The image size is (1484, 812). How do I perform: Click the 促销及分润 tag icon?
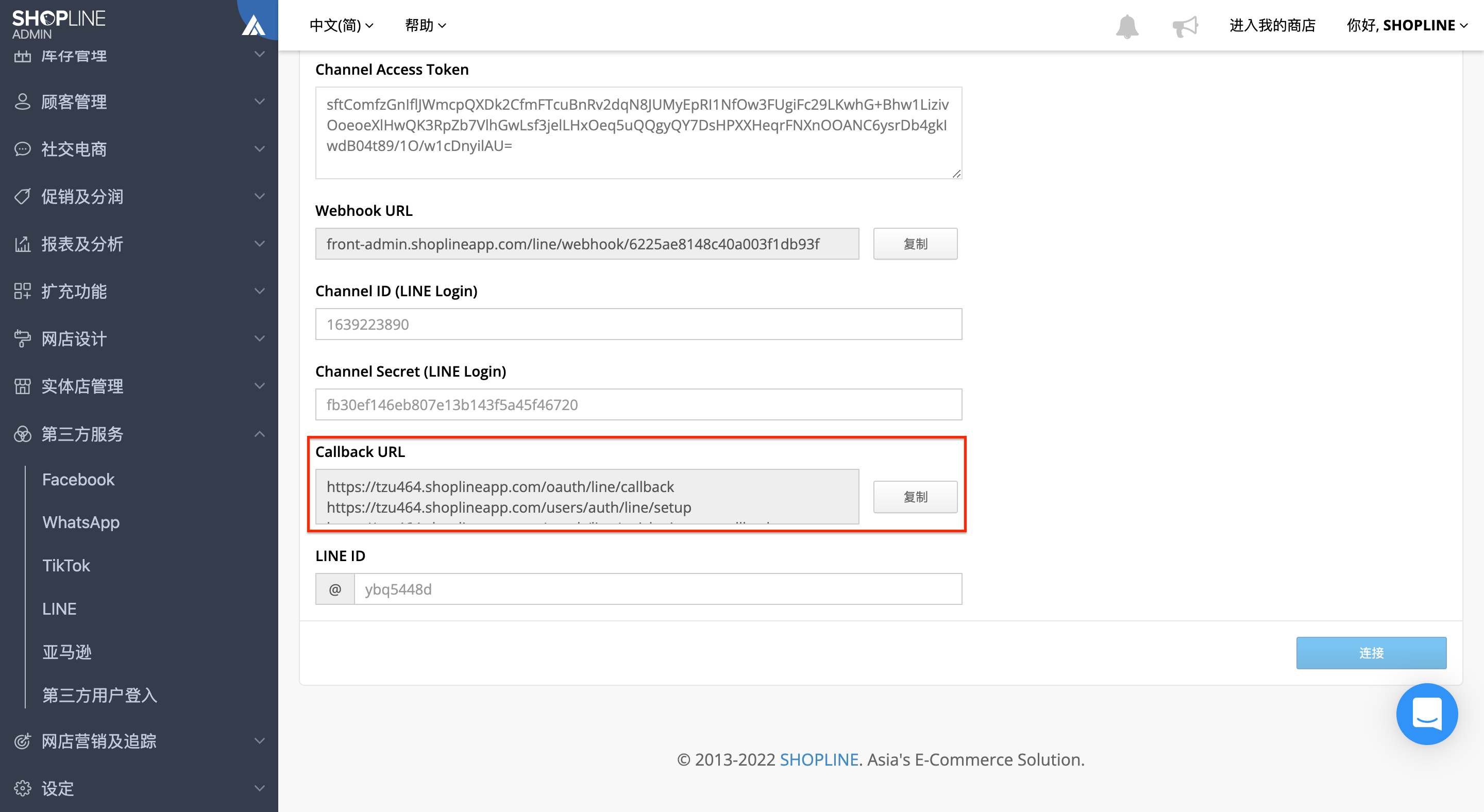22,196
